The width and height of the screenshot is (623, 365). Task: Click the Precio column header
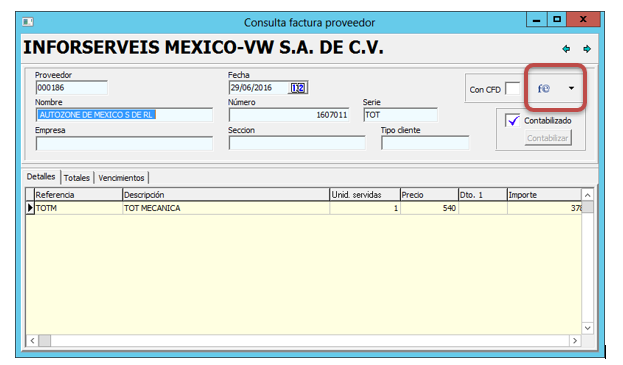click(x=430, y=195)
